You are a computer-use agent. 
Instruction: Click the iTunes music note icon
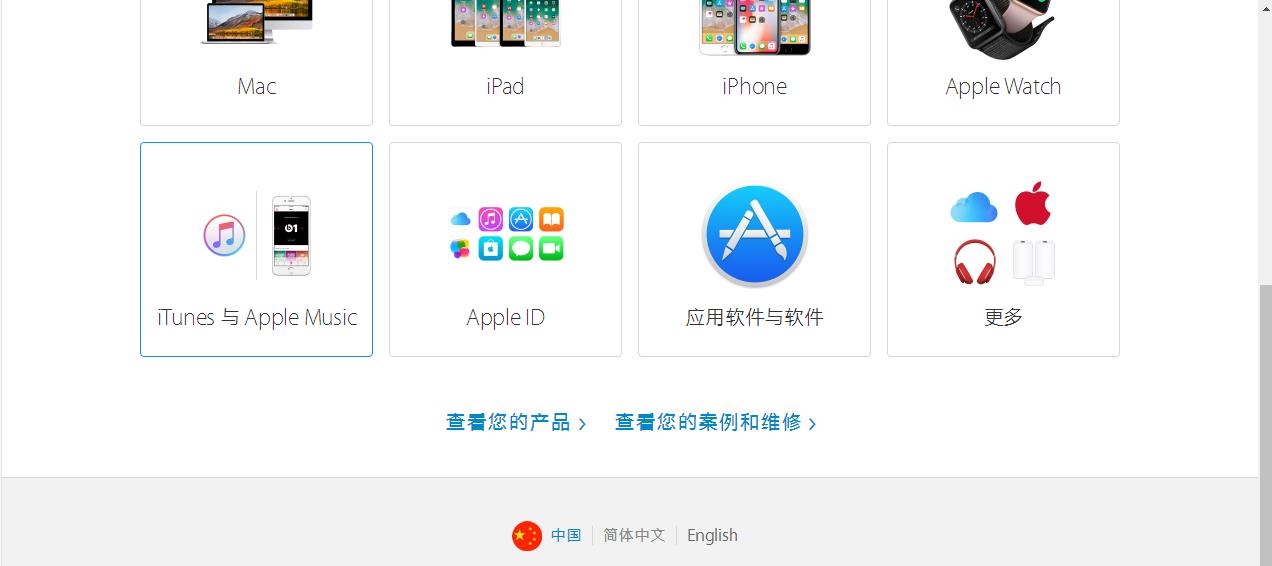(225, 236)
